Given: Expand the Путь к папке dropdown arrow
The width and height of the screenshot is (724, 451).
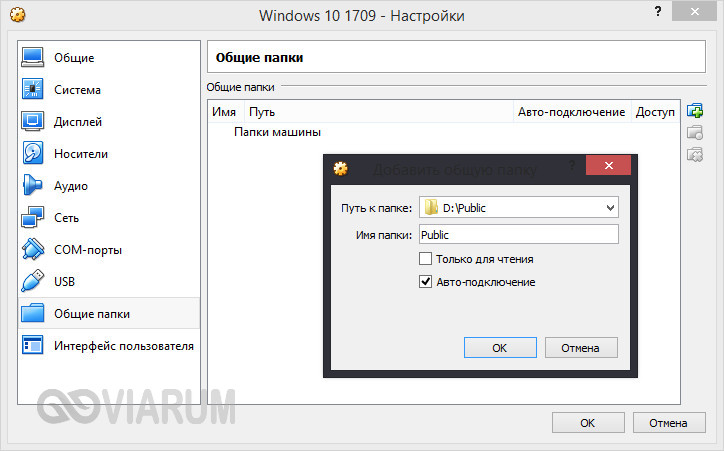Looking at the screenshot, I should 610,208.
